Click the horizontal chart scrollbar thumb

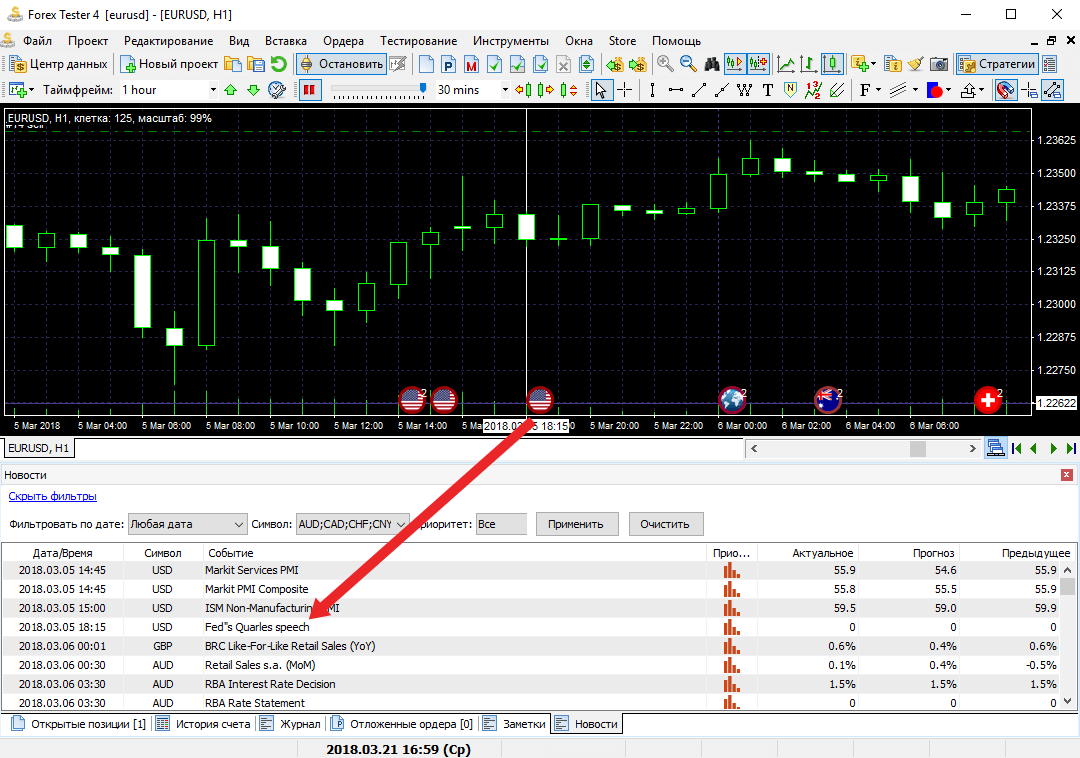[x=917, y=448]
